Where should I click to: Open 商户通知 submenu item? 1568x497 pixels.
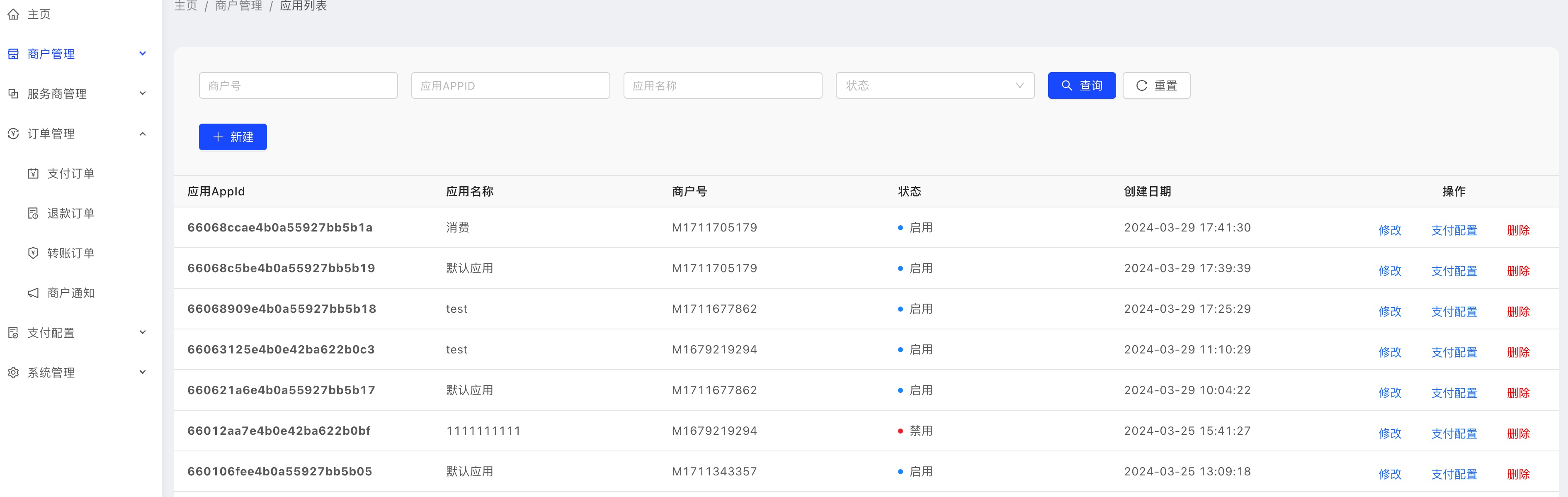70,293
